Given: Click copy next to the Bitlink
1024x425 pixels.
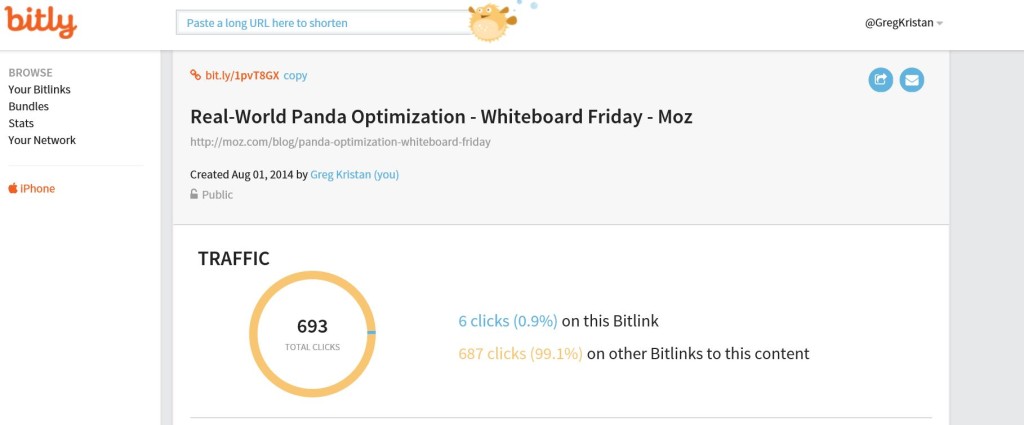Looking at the screenshot, I should [295, 75].
